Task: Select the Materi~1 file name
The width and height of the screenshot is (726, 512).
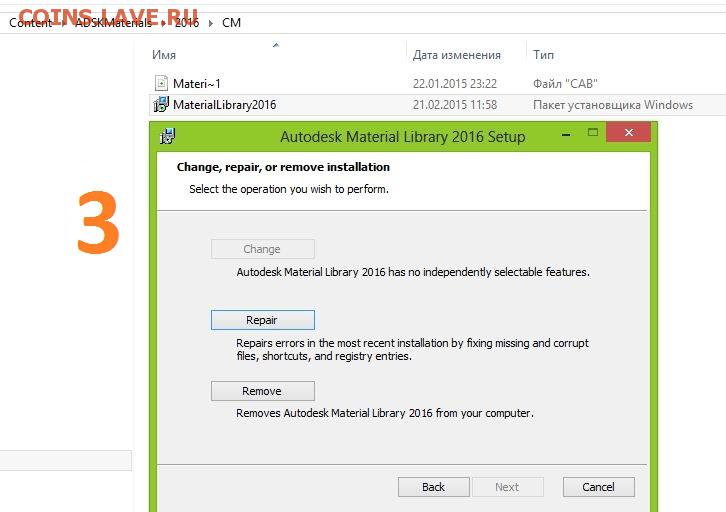Action: click(197, 84)
